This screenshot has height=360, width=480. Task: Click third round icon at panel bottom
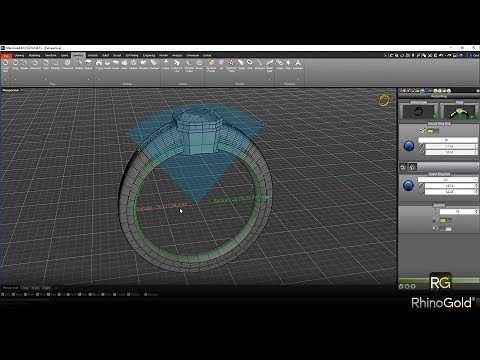(x=413, y=286)
